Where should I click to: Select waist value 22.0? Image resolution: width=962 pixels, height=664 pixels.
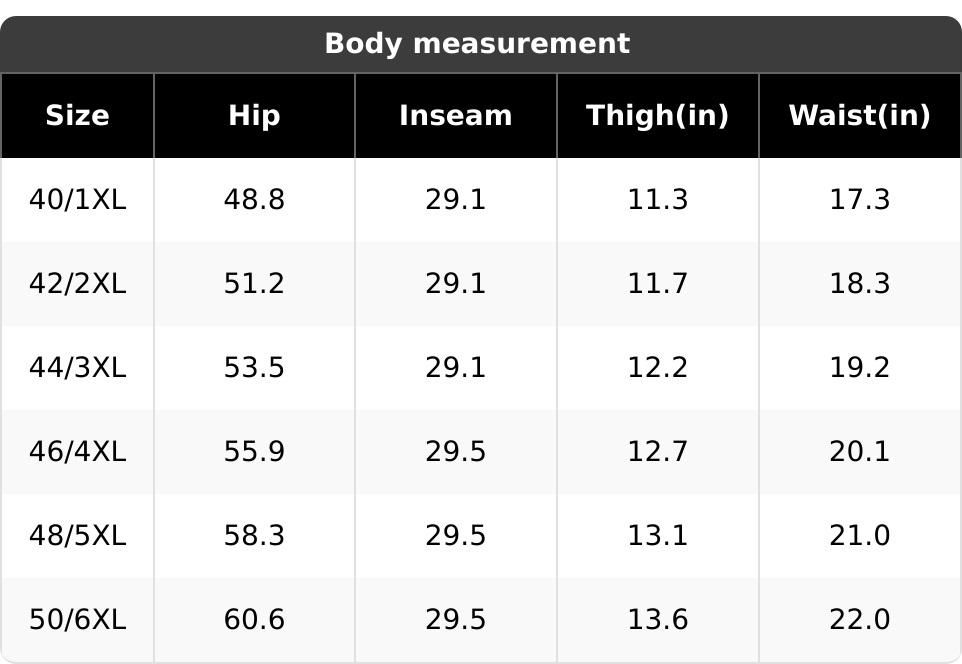pyautogui.click(x=860, y=619)
